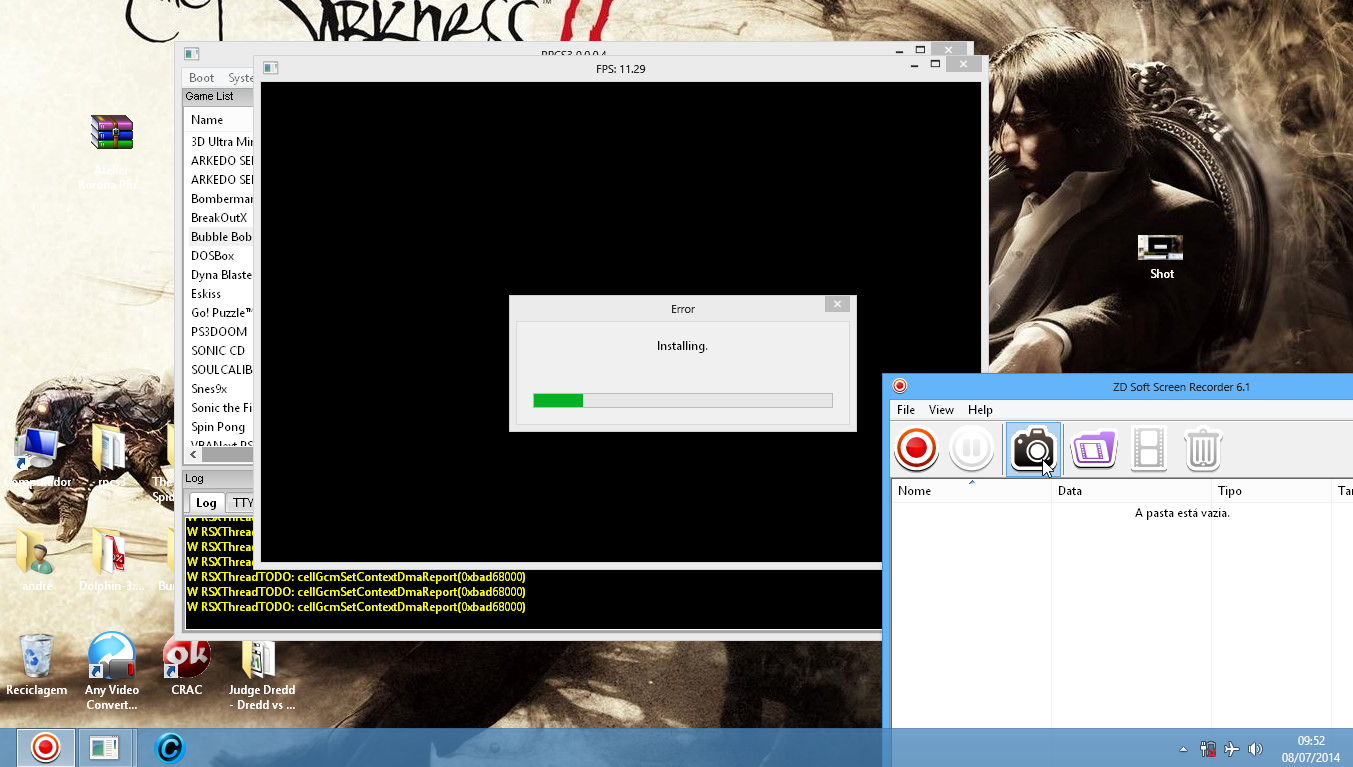This screenshot has height=767, width=1353.
Task: Click the trash can delete icon
Action: tap(1203, 449)
